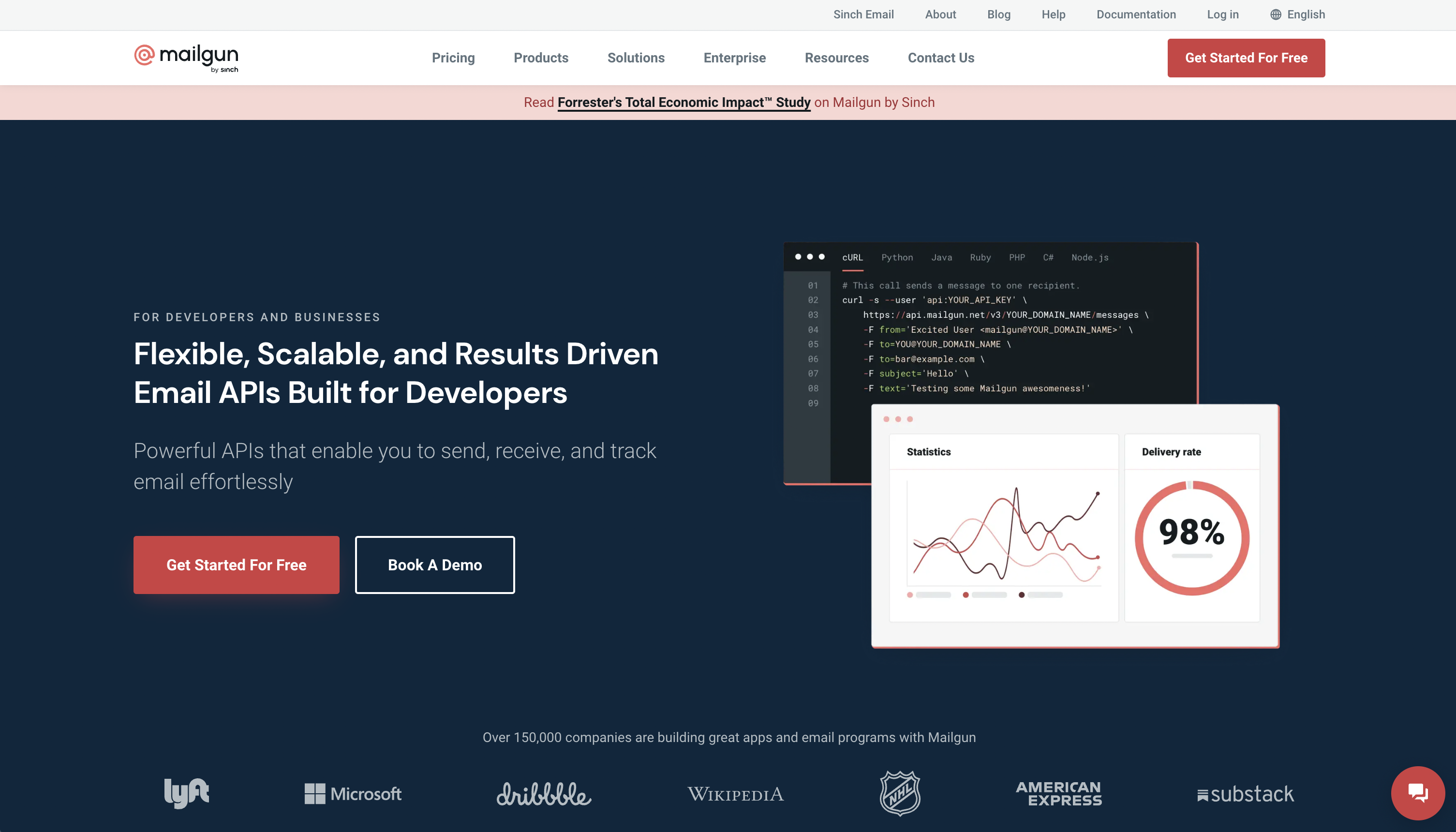Open the live chat bubble icon
This screenshot has width=1456, height=832.
point(1417,792)
